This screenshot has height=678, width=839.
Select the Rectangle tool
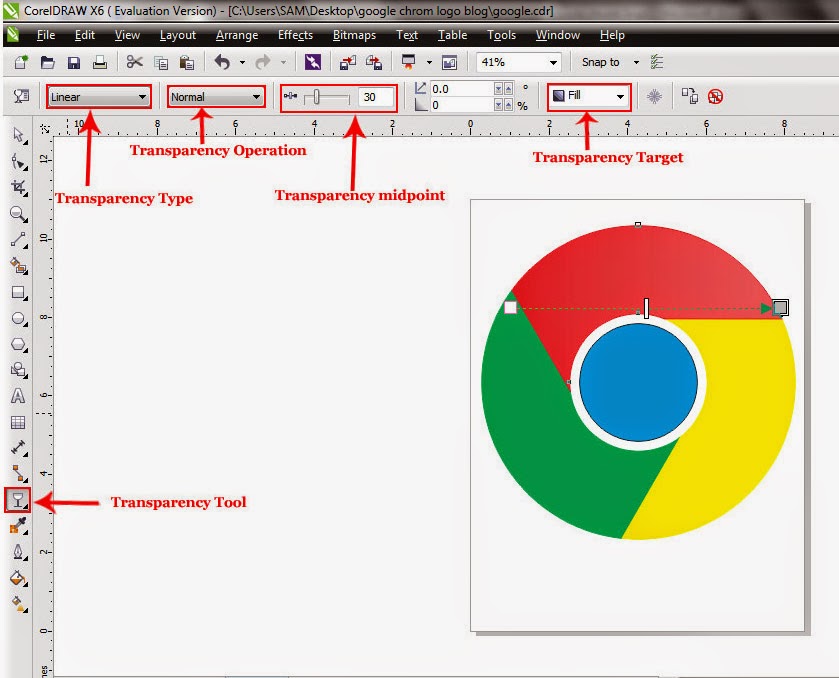tap(19, 292)
